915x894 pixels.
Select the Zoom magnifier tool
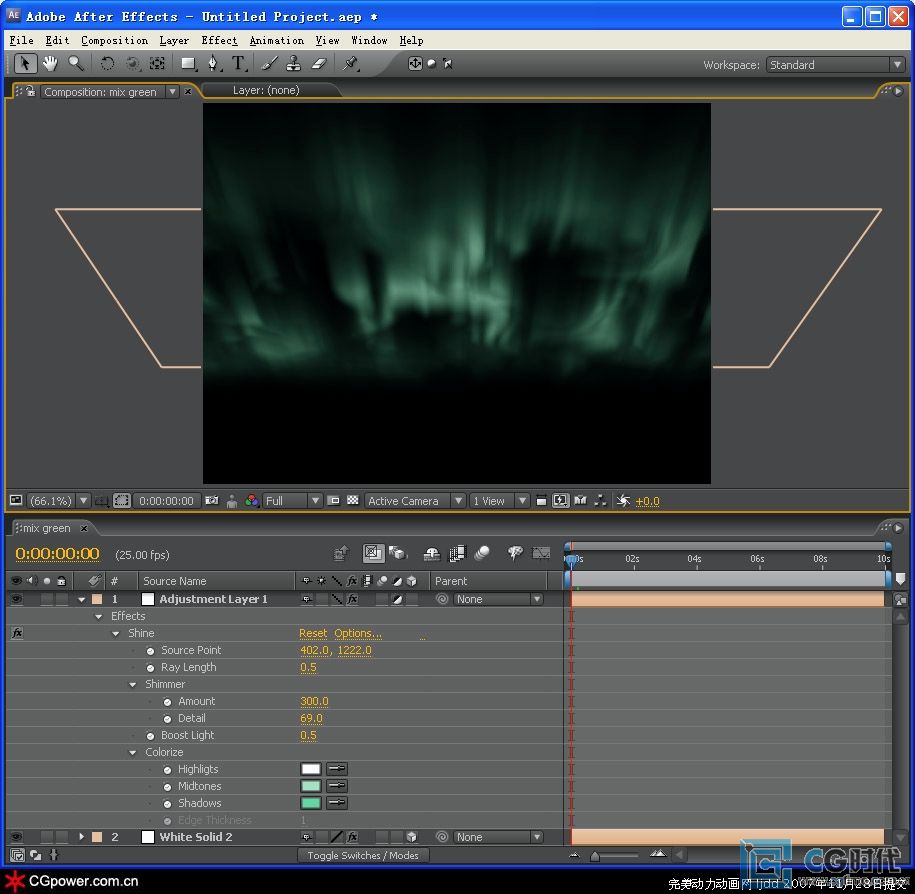tap(76, 63)
